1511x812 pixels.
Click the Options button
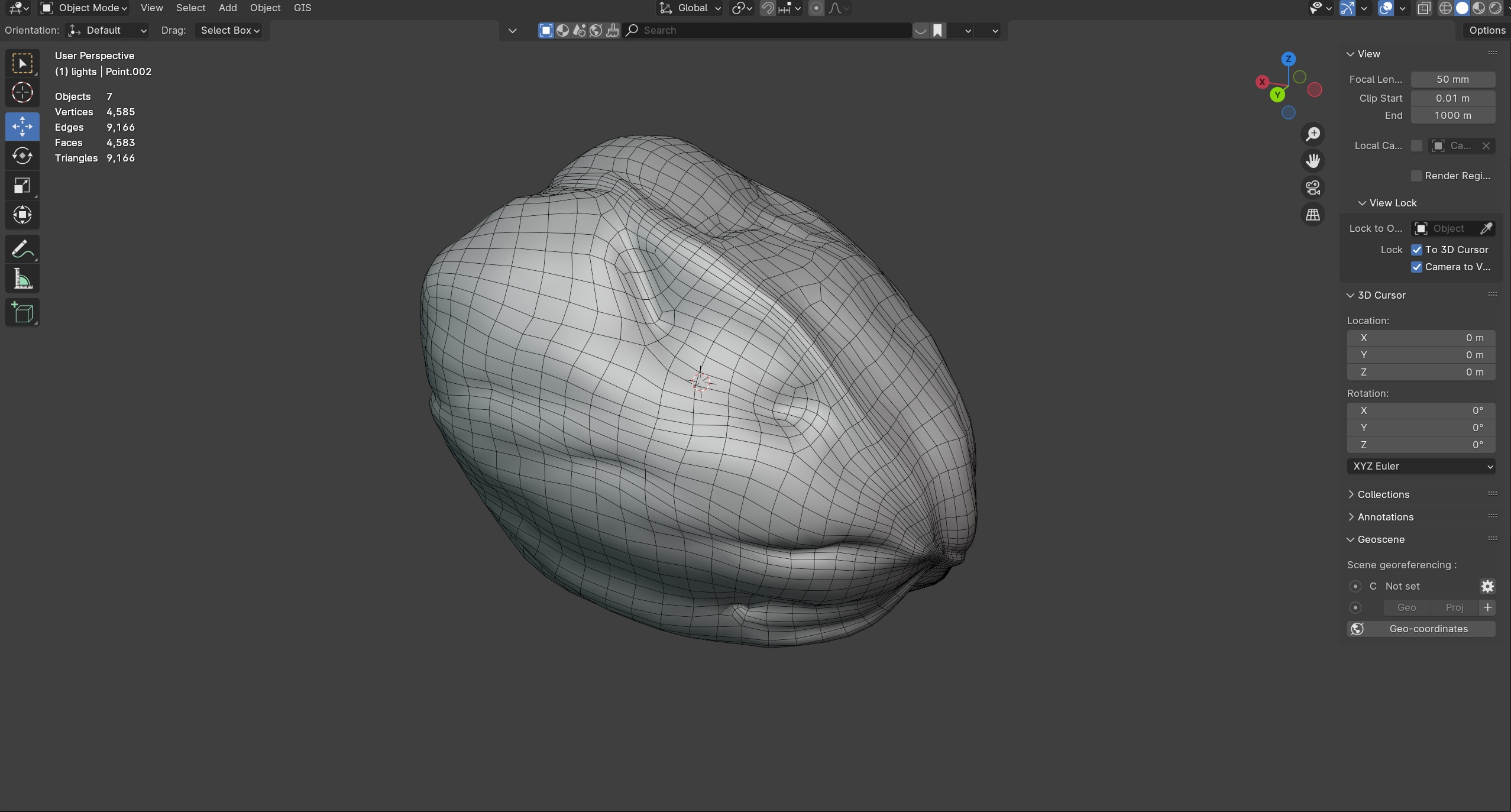point(1487,30)
